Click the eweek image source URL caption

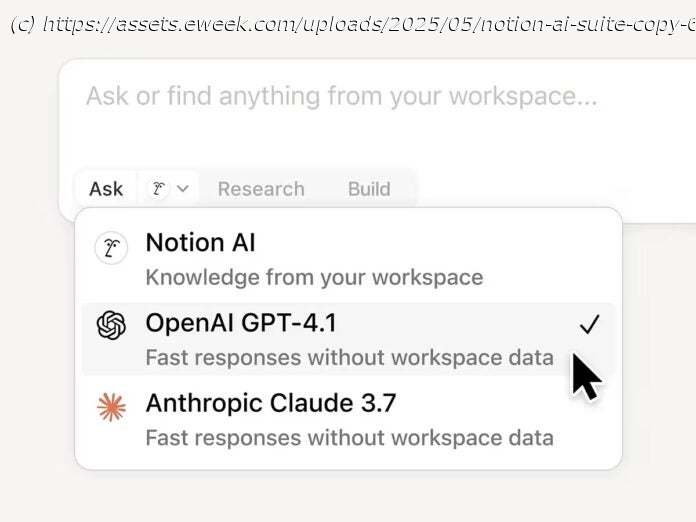(352, 24)
